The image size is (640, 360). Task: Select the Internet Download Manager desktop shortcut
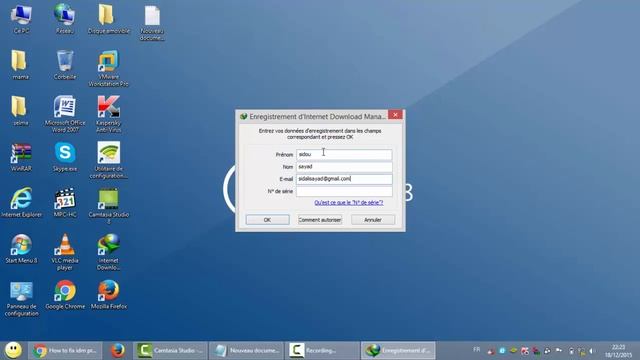click(x=108, y=252)
